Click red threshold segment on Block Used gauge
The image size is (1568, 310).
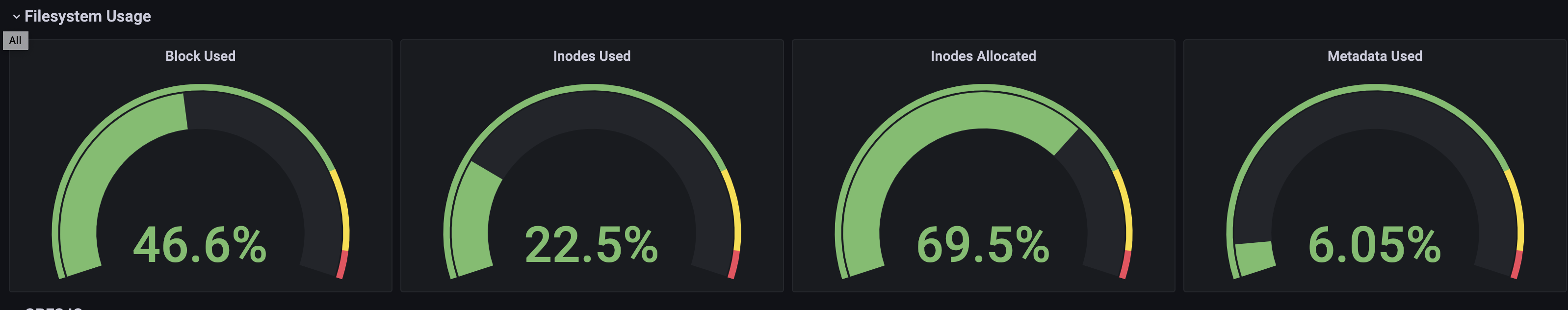[x=343, y=265]
